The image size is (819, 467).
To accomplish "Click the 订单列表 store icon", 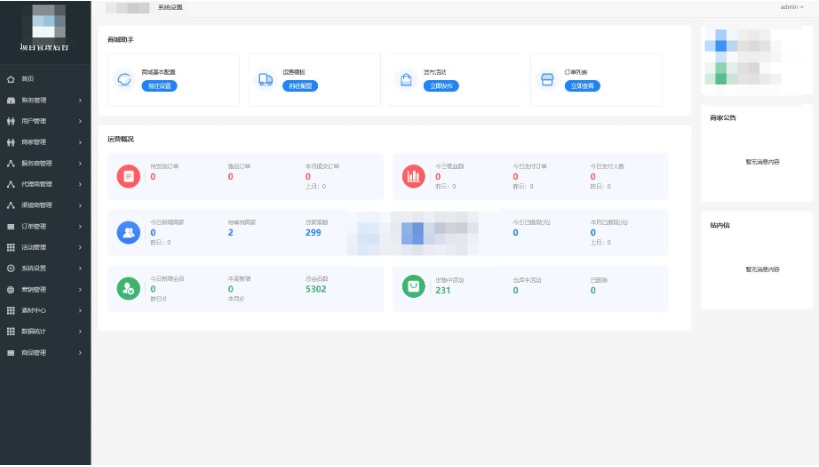I will tap(547, 80).
